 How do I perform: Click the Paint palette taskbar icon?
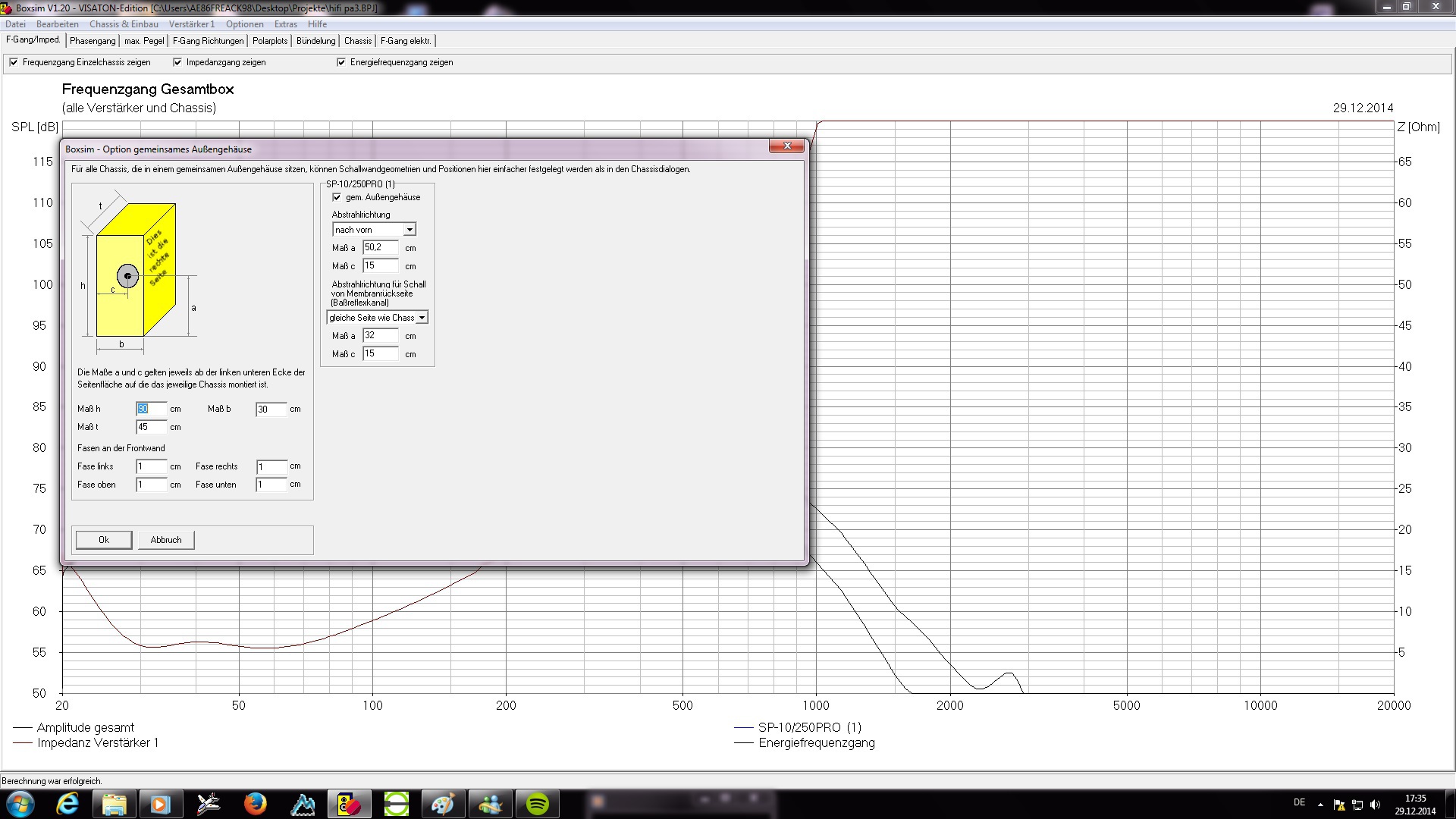click(x=443, y=804)
